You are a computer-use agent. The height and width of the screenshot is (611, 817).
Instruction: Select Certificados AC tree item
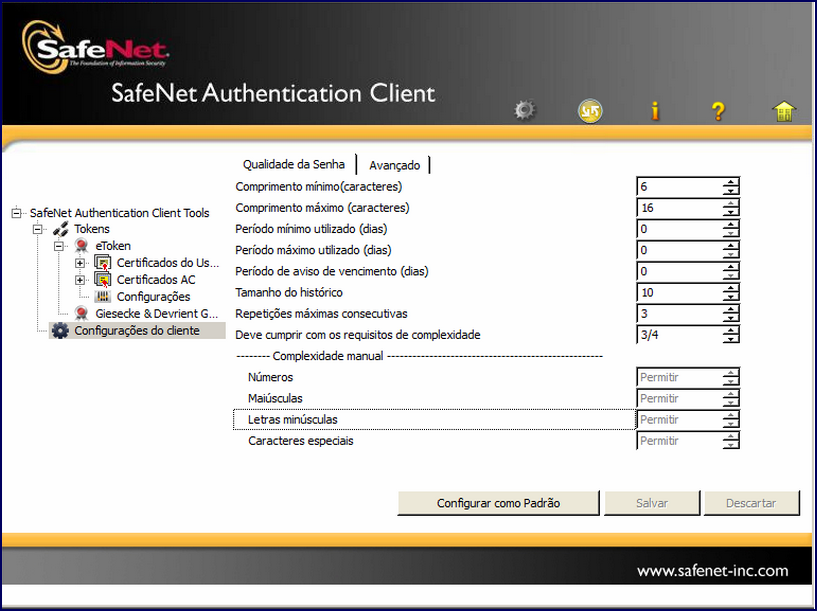pos(156,280)
